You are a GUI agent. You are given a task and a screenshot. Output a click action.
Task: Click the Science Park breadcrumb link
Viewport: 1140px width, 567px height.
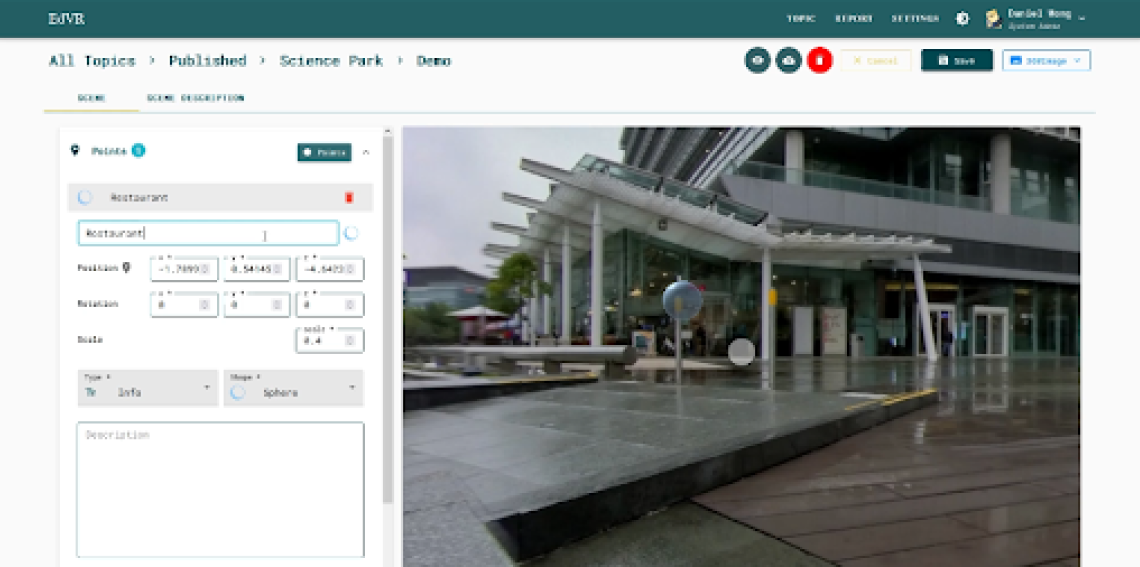331,61
